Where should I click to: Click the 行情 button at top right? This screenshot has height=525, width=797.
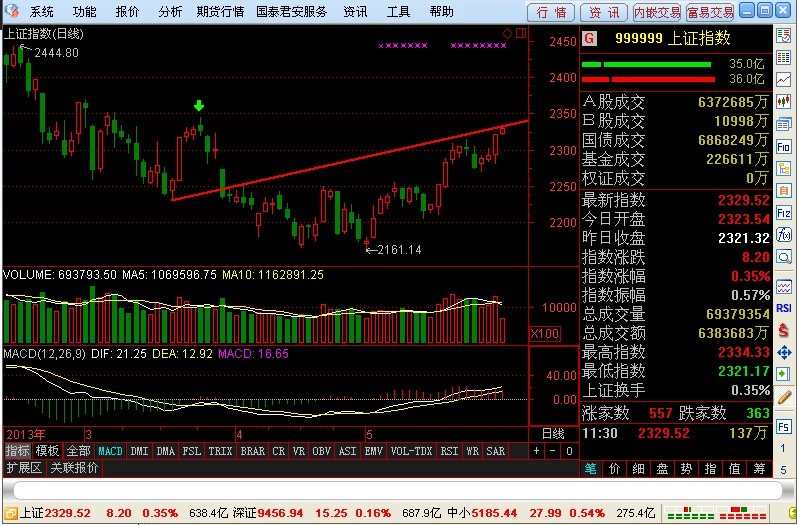[551, 12]
